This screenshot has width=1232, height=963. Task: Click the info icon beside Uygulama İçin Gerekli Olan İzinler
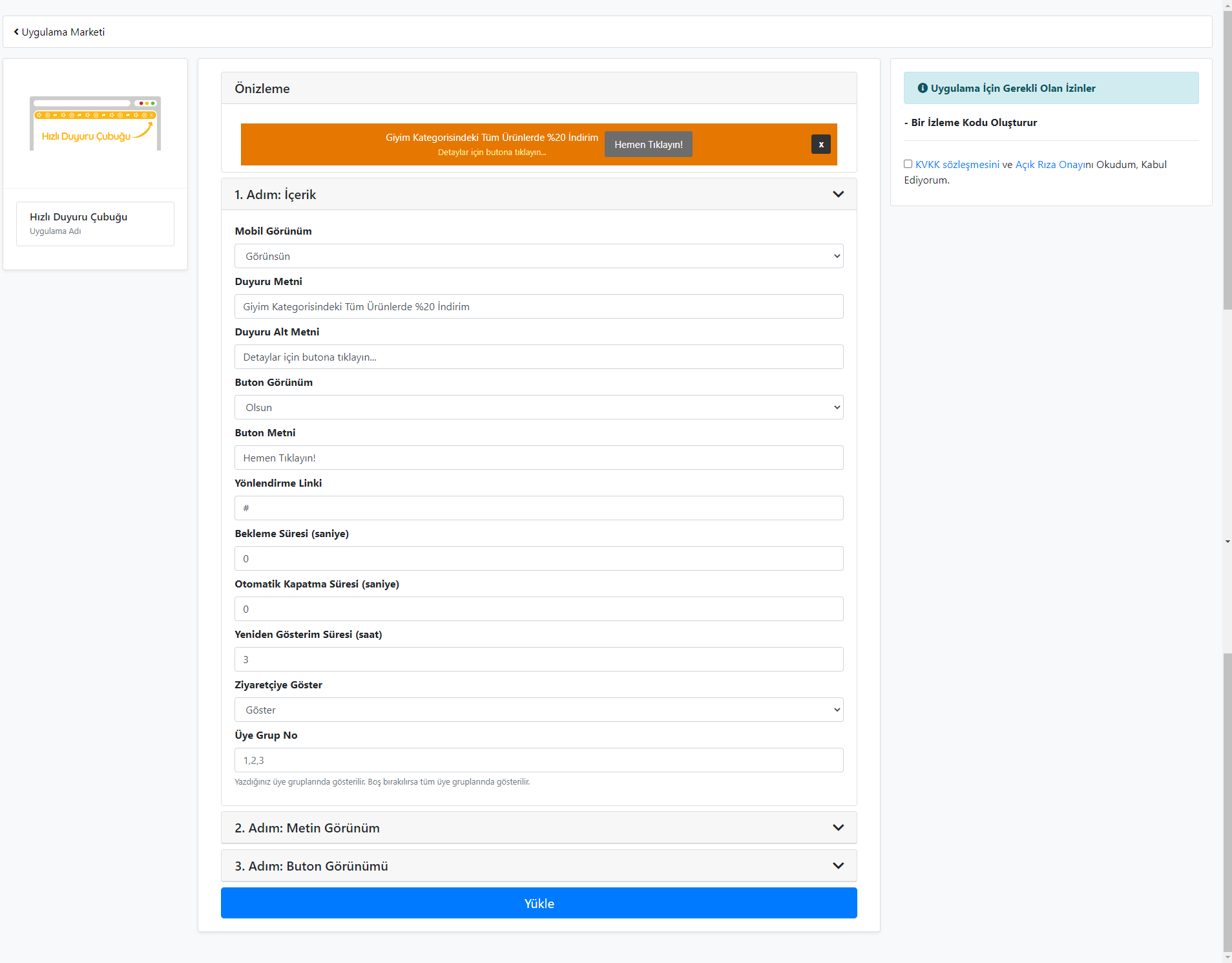pos(923,89)
